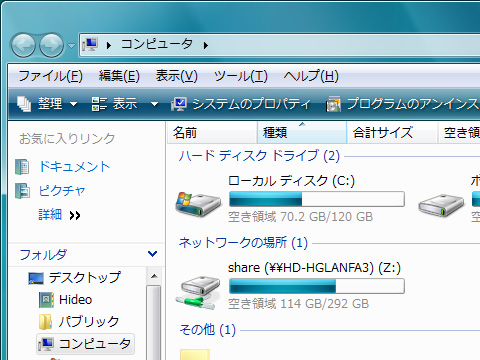Click the Back navigation arrow button

(23, 45)
